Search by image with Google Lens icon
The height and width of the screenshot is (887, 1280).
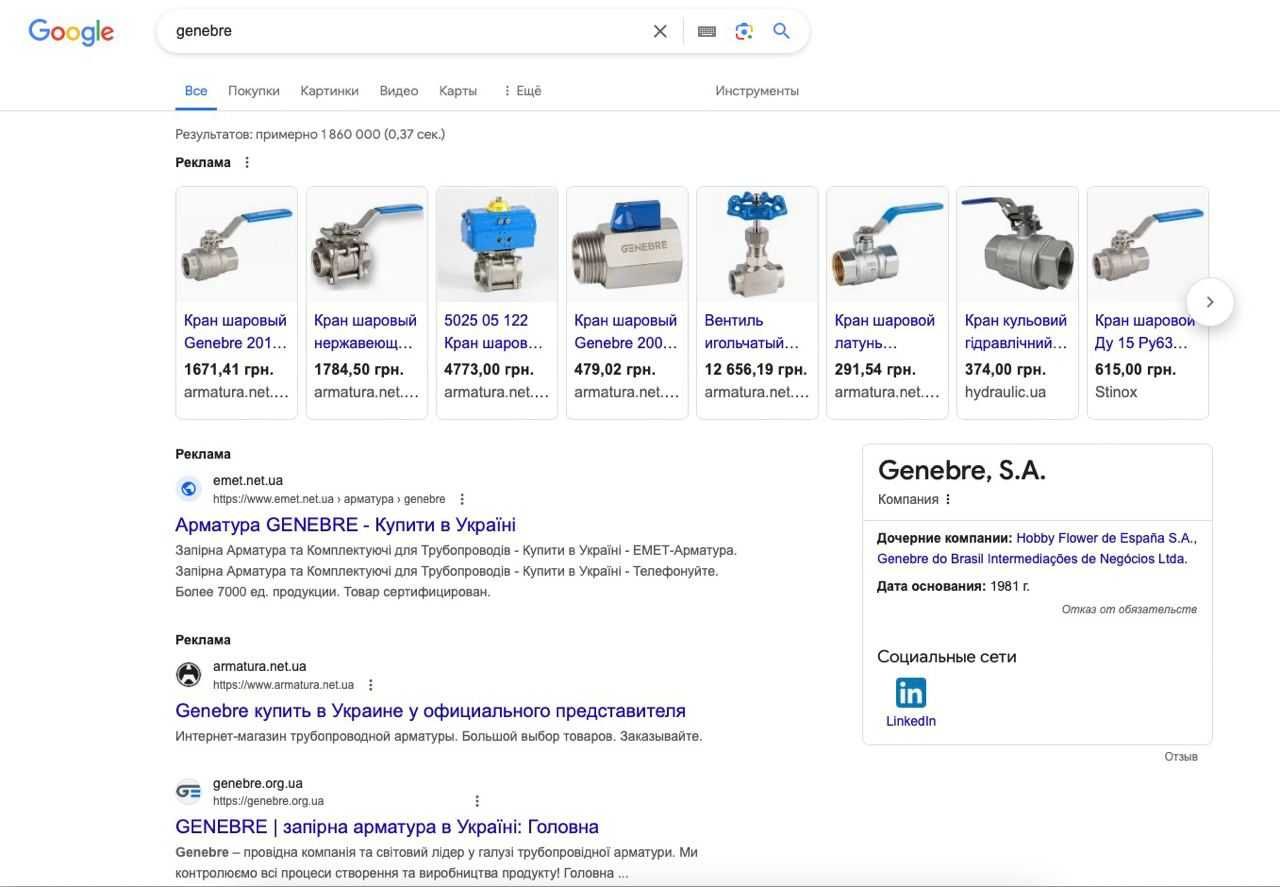click(744, 31)
